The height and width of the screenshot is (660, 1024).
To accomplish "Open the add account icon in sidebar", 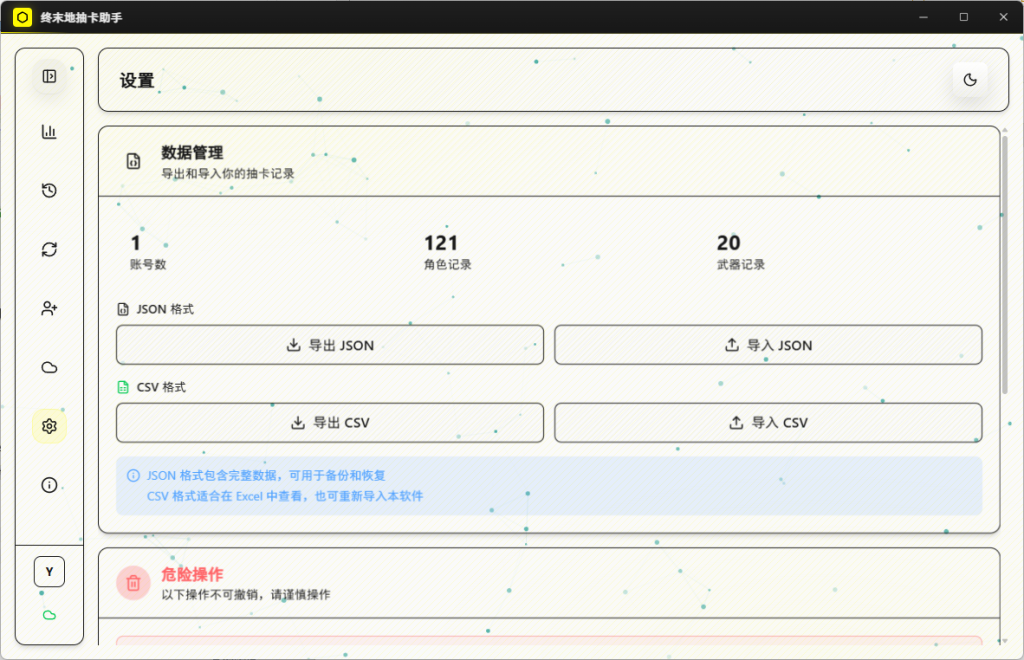I will pos(49,308).
